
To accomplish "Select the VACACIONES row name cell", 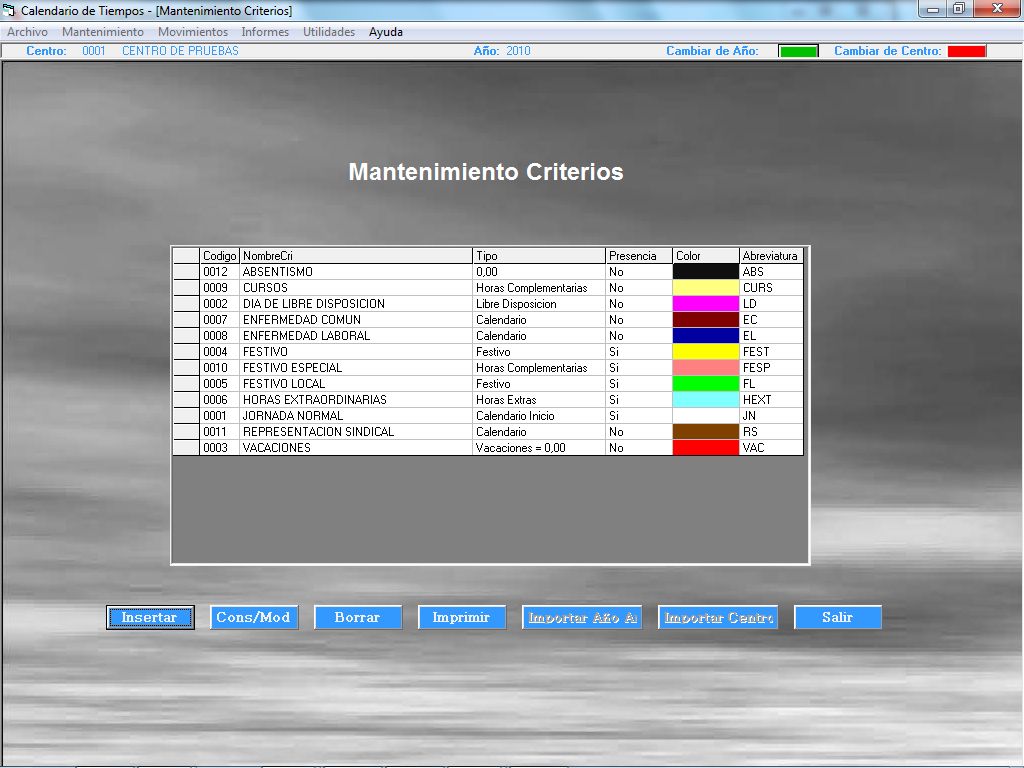I will pyautogui.click(x=355, y=448).
